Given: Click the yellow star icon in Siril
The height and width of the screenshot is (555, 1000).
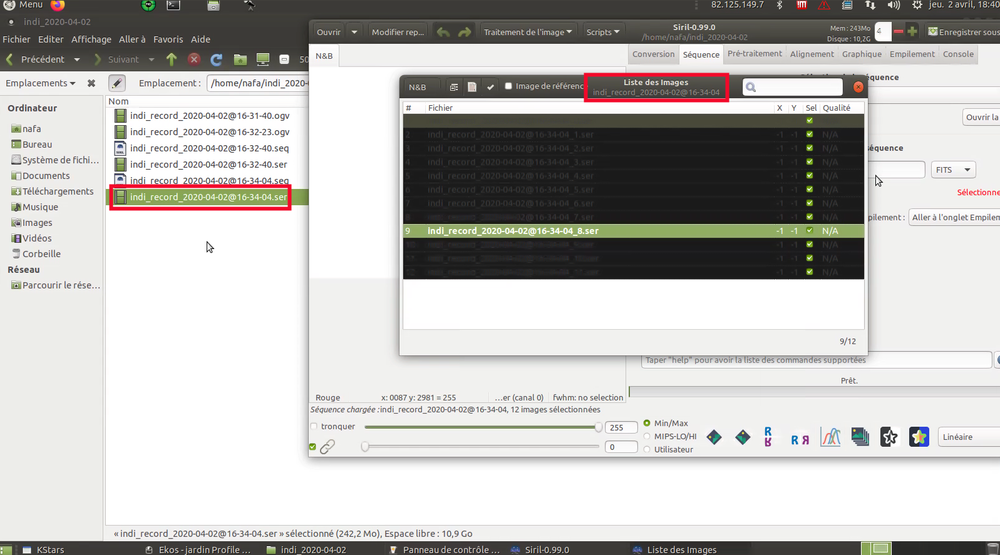Looking at the screenshot, I should click(919, 437).
